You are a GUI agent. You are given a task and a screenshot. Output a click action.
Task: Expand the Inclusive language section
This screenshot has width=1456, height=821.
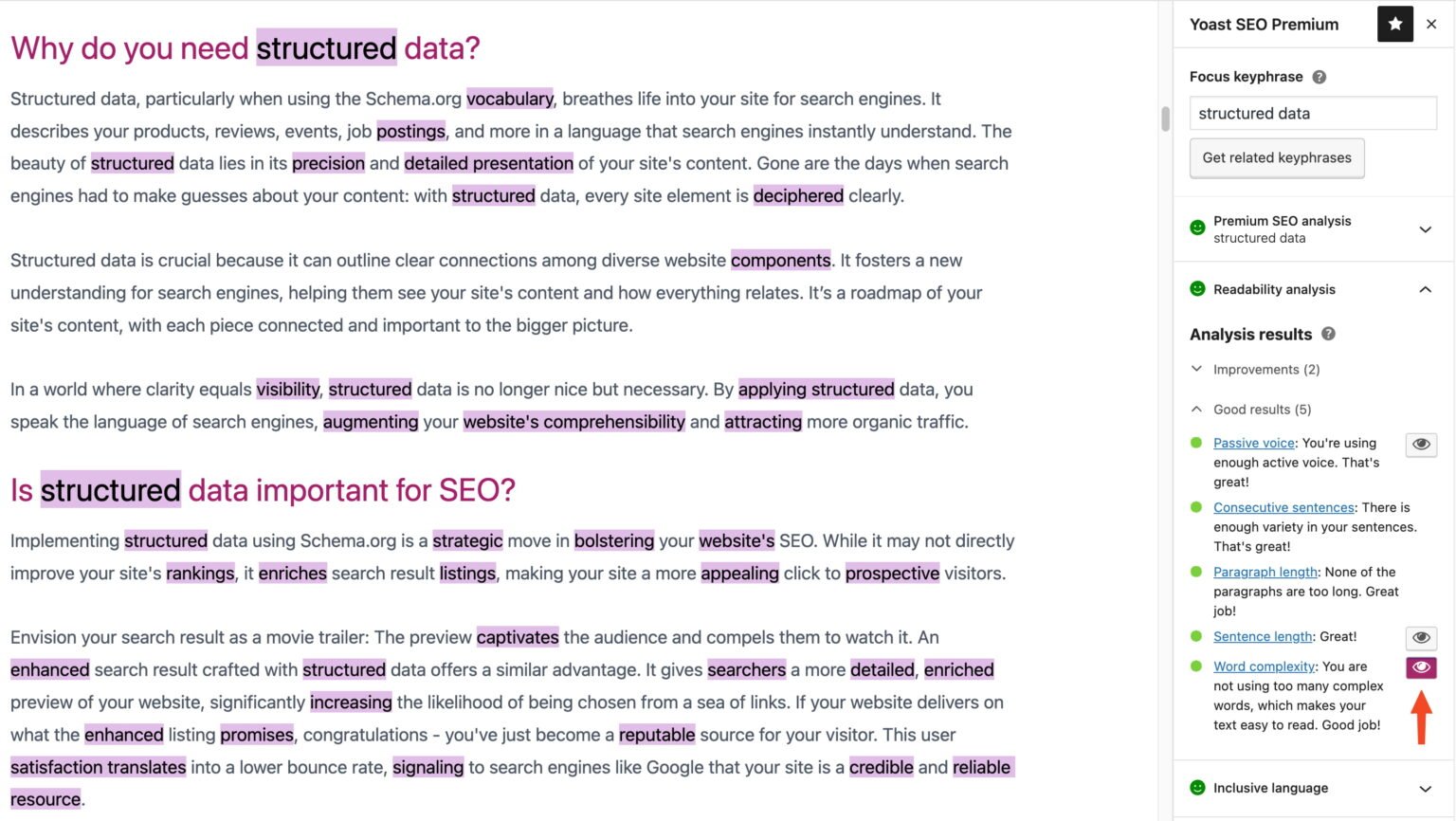(1426, 788)
